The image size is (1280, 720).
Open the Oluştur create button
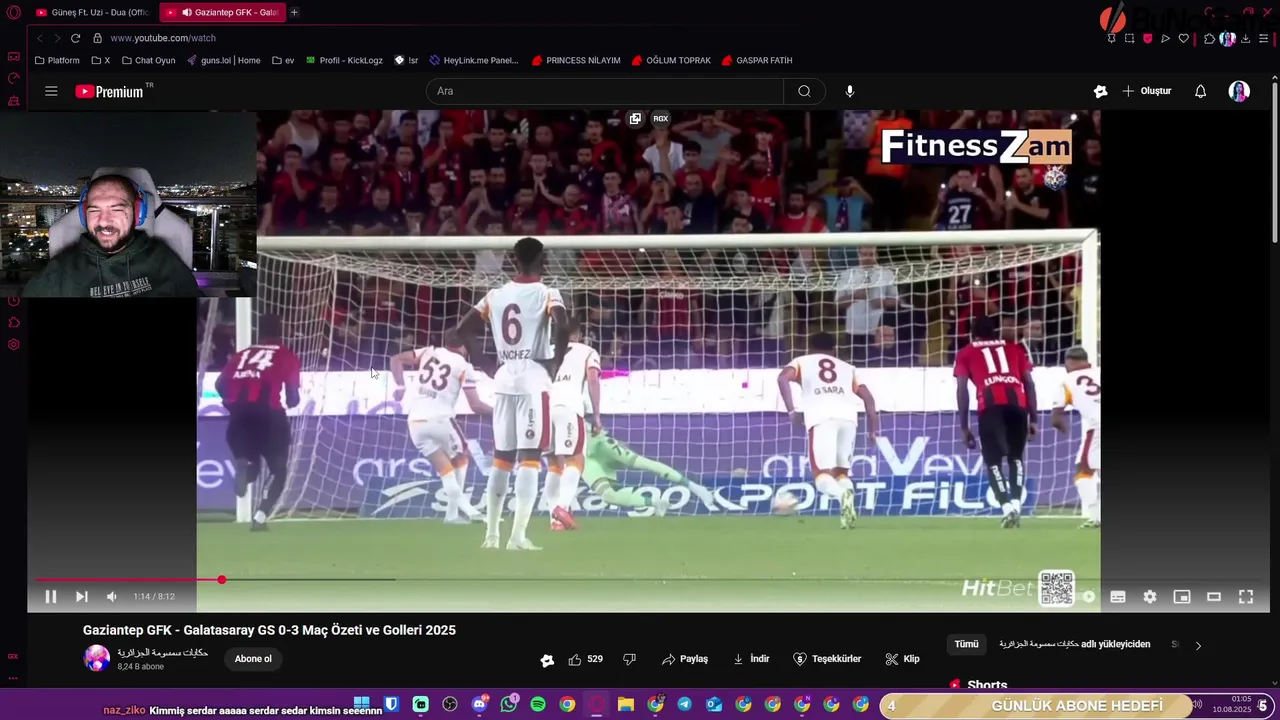[1147, 91]
